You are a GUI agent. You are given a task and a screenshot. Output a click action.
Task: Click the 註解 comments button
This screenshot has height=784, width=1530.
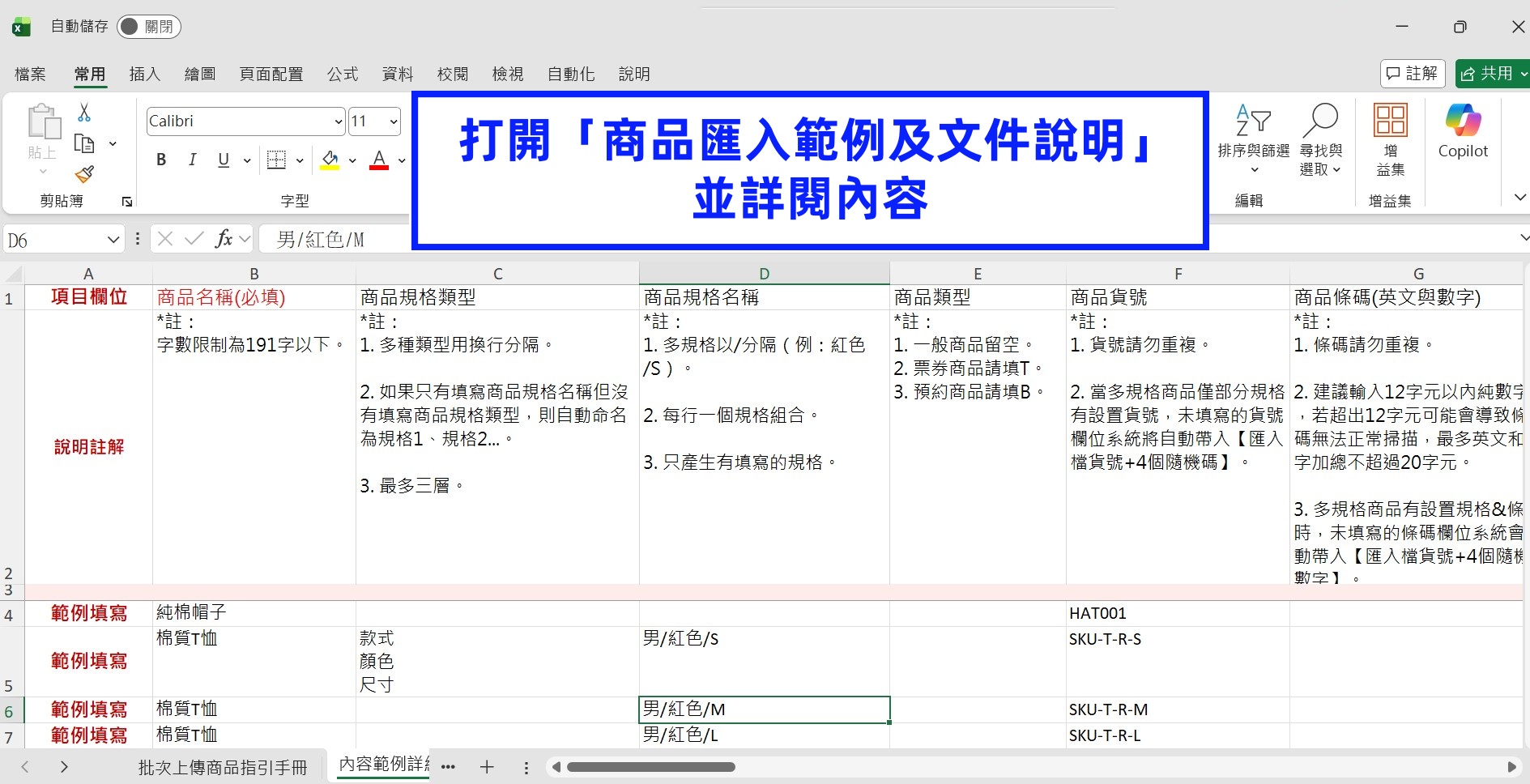[1412, 74]
